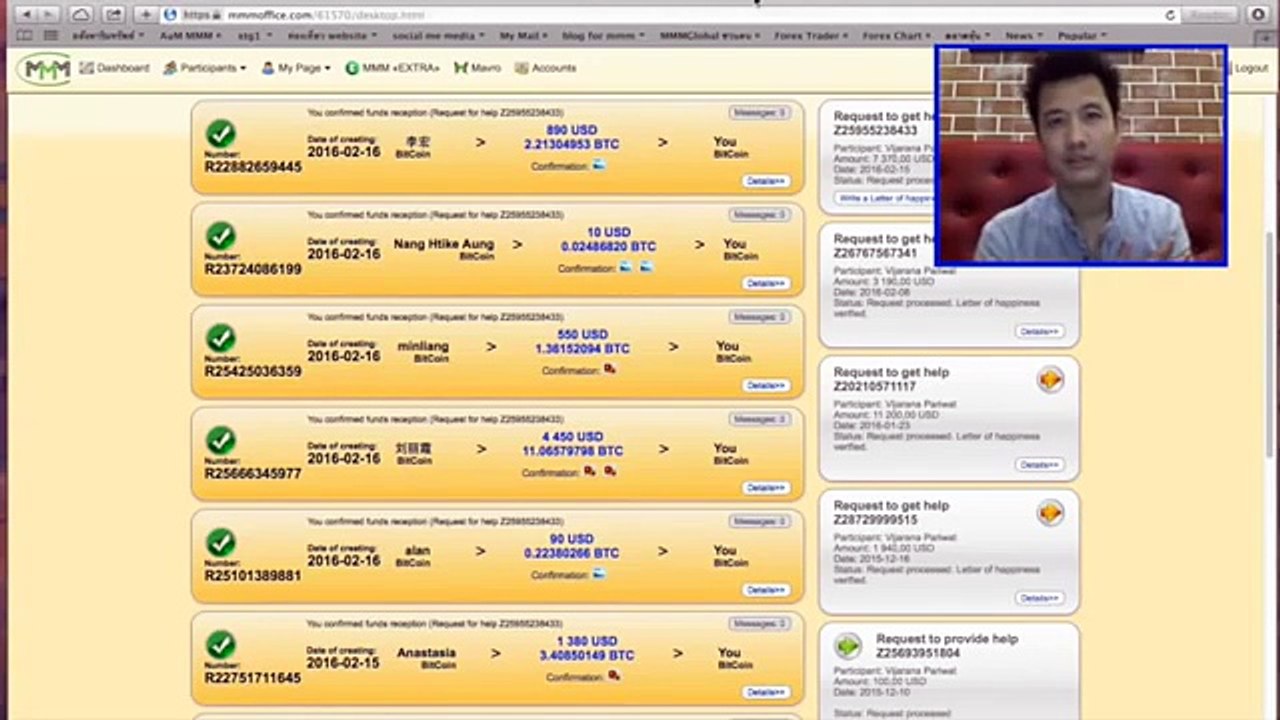This screenshot has height=720, width=1280.
Task: Open confirmation attachment for 90 USD order
Action: click(599, 575)
